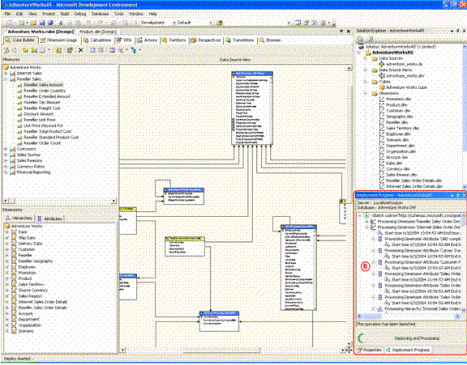Click the AdventureWorksAS project icon
This screenshot has width=467, height=365.
coord(368,53)
